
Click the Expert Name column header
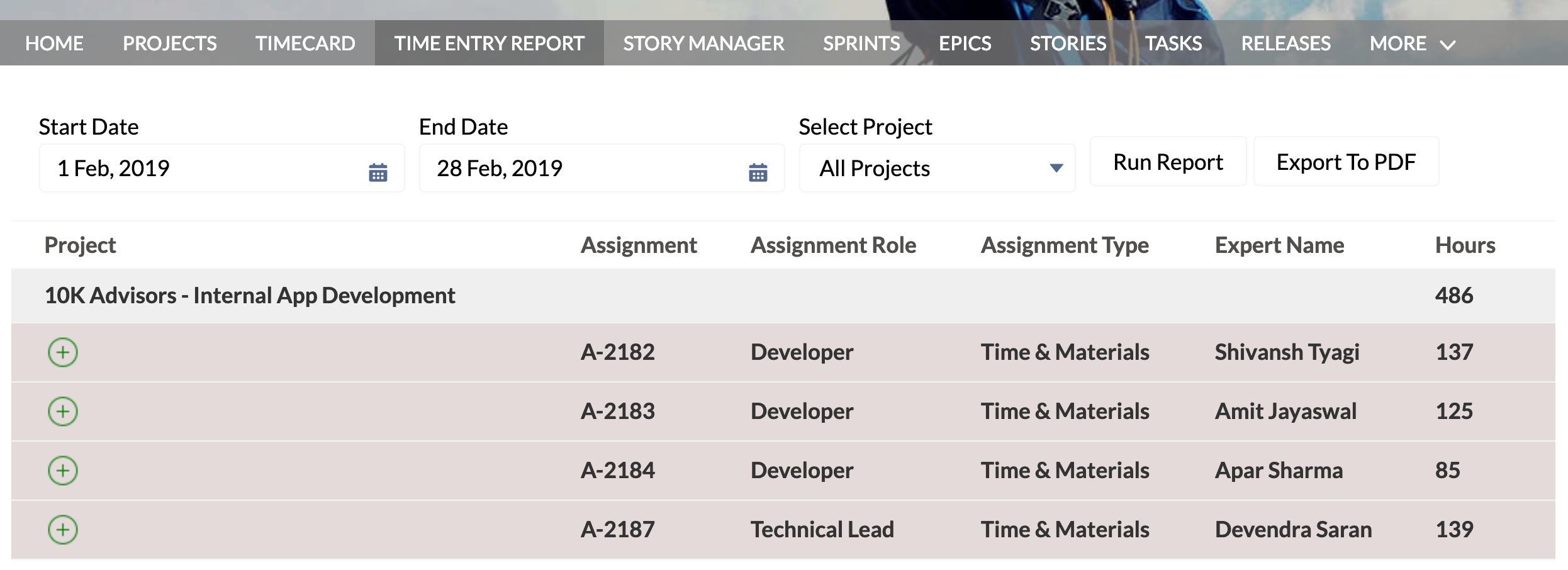[x=1279, y=245]
